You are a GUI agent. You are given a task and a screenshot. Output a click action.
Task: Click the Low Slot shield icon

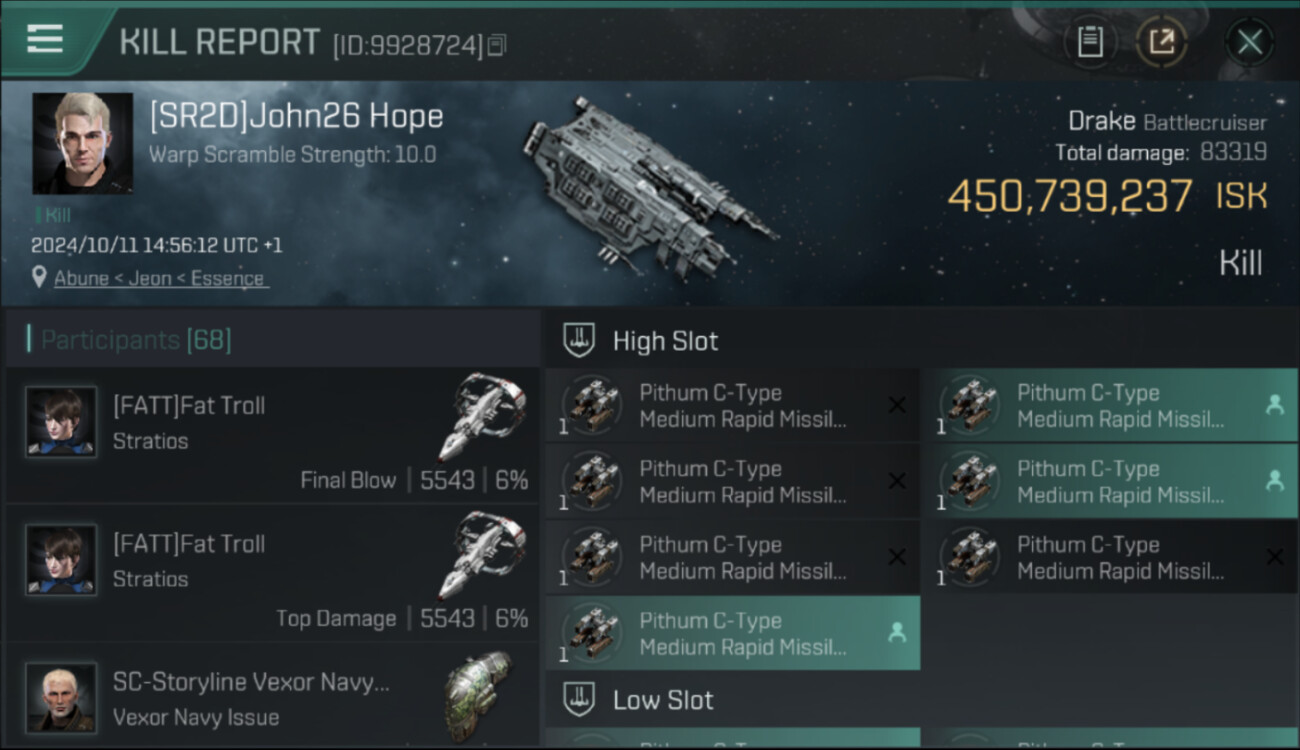[x=580, y=699]
